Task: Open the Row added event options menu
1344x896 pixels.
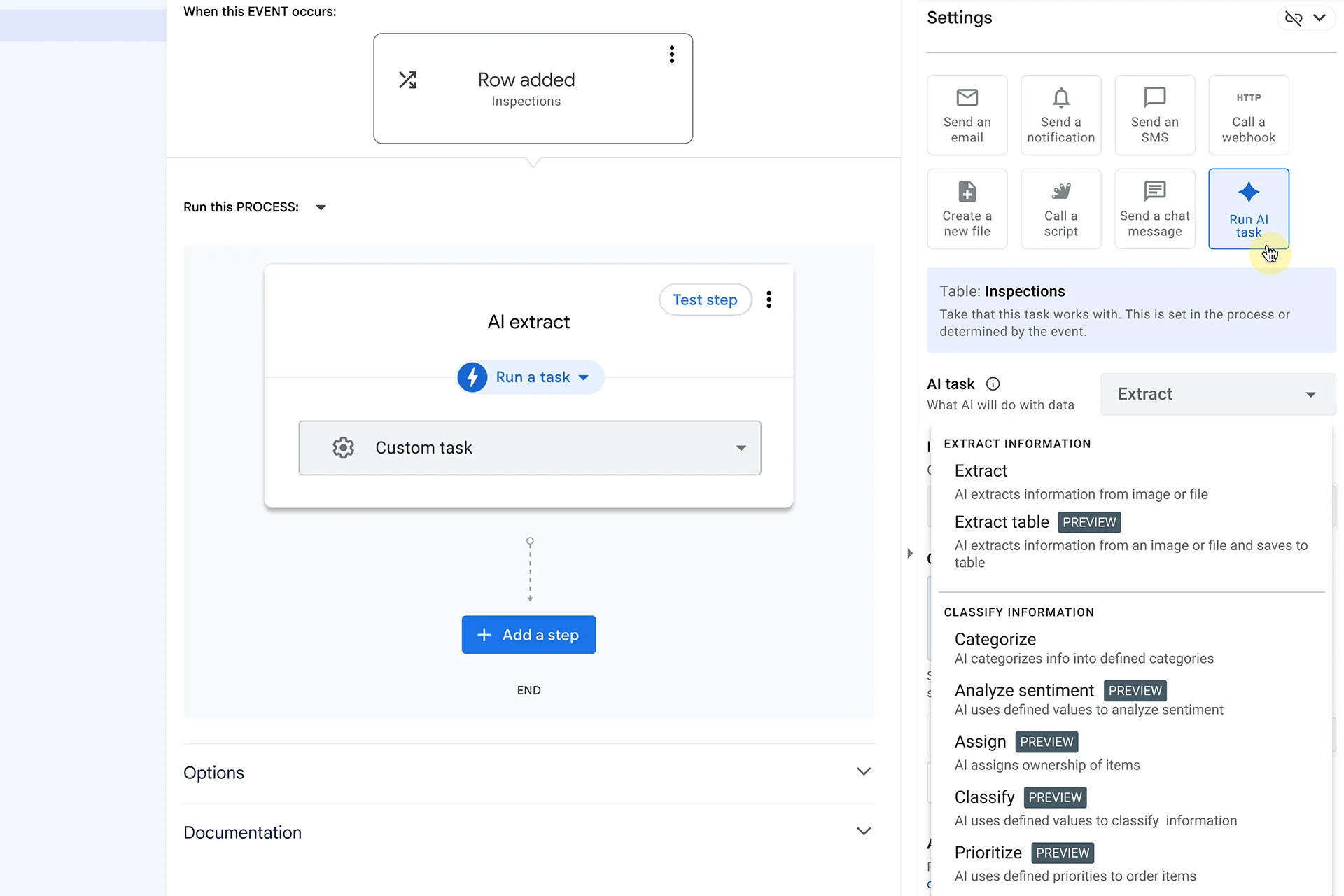Action: 671,55
